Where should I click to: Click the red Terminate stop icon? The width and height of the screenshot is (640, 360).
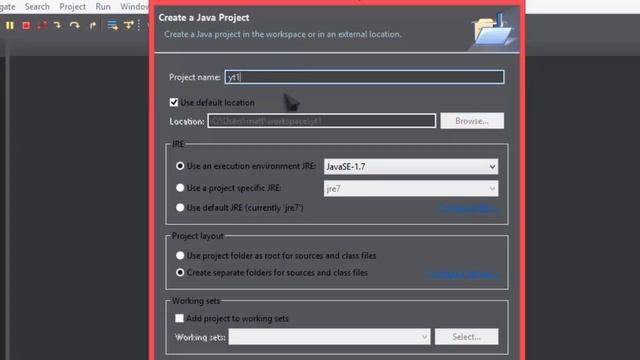tap(26, 25)
